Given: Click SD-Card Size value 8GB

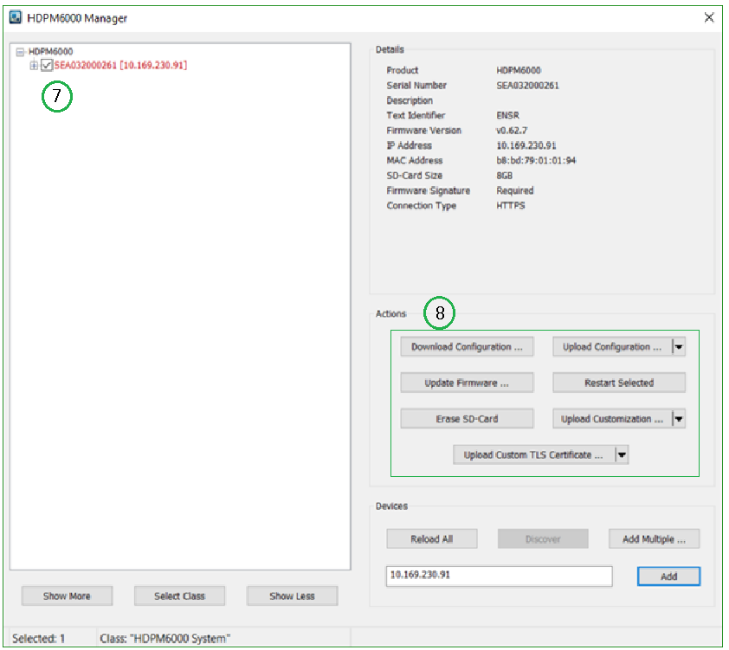Looking at the screenshot, I should (x=504, y=176).
